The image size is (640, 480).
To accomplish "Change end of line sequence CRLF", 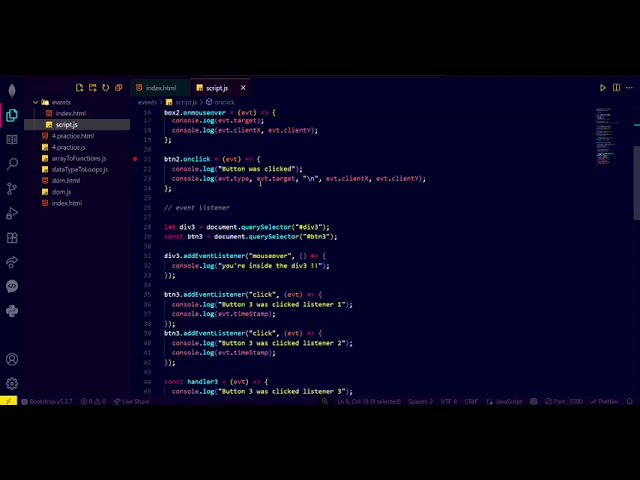I will tap(471, 401).
